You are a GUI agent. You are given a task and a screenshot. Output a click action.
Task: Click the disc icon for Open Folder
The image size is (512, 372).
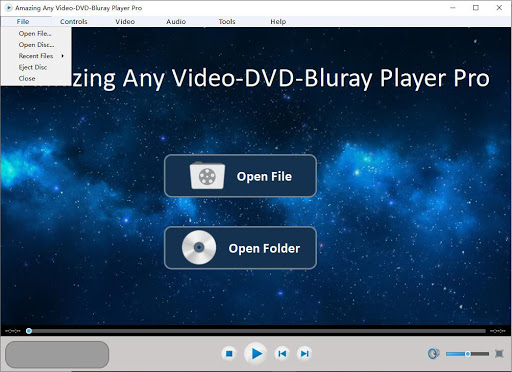click(199, 248)
